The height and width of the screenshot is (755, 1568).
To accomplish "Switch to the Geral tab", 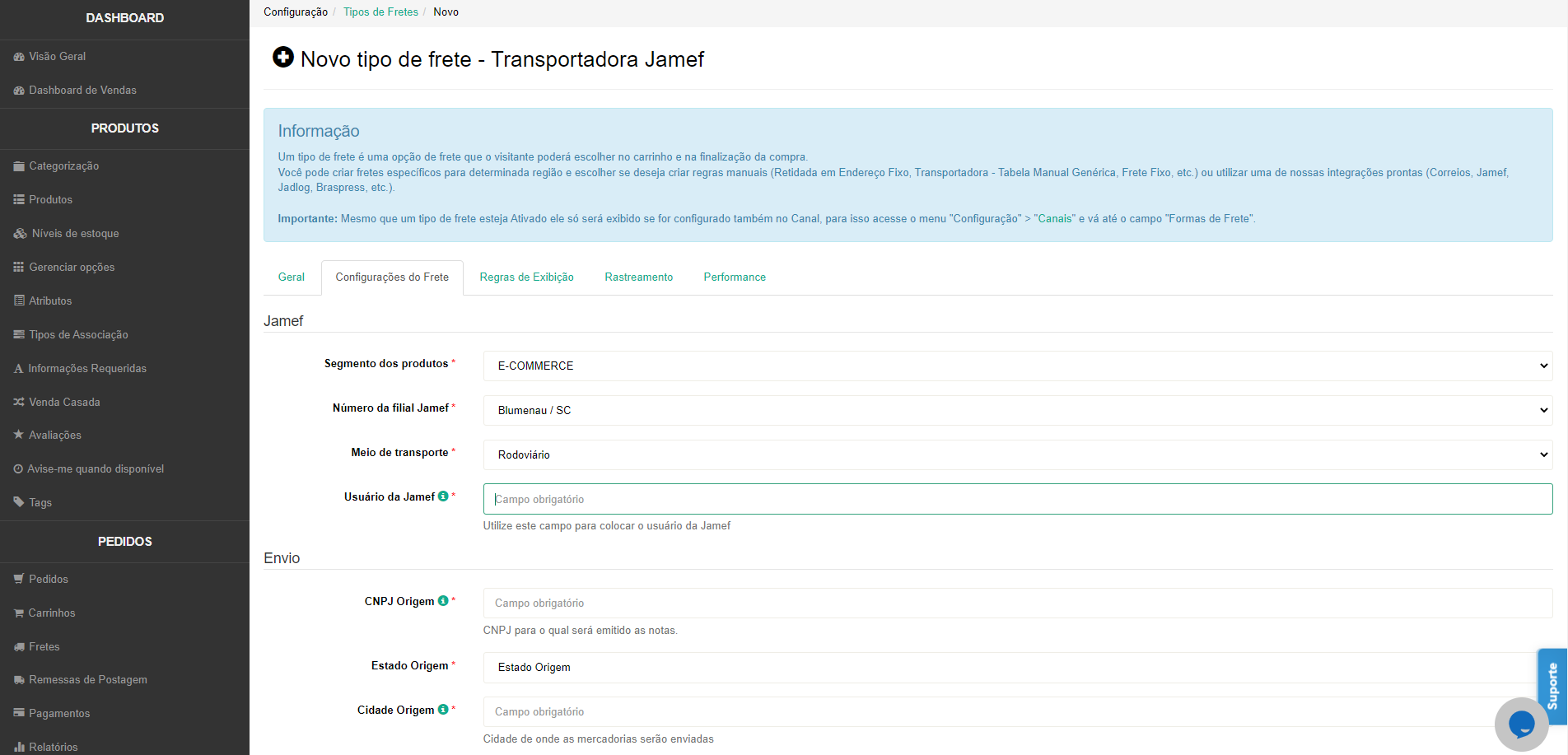I will coord(292,277).
